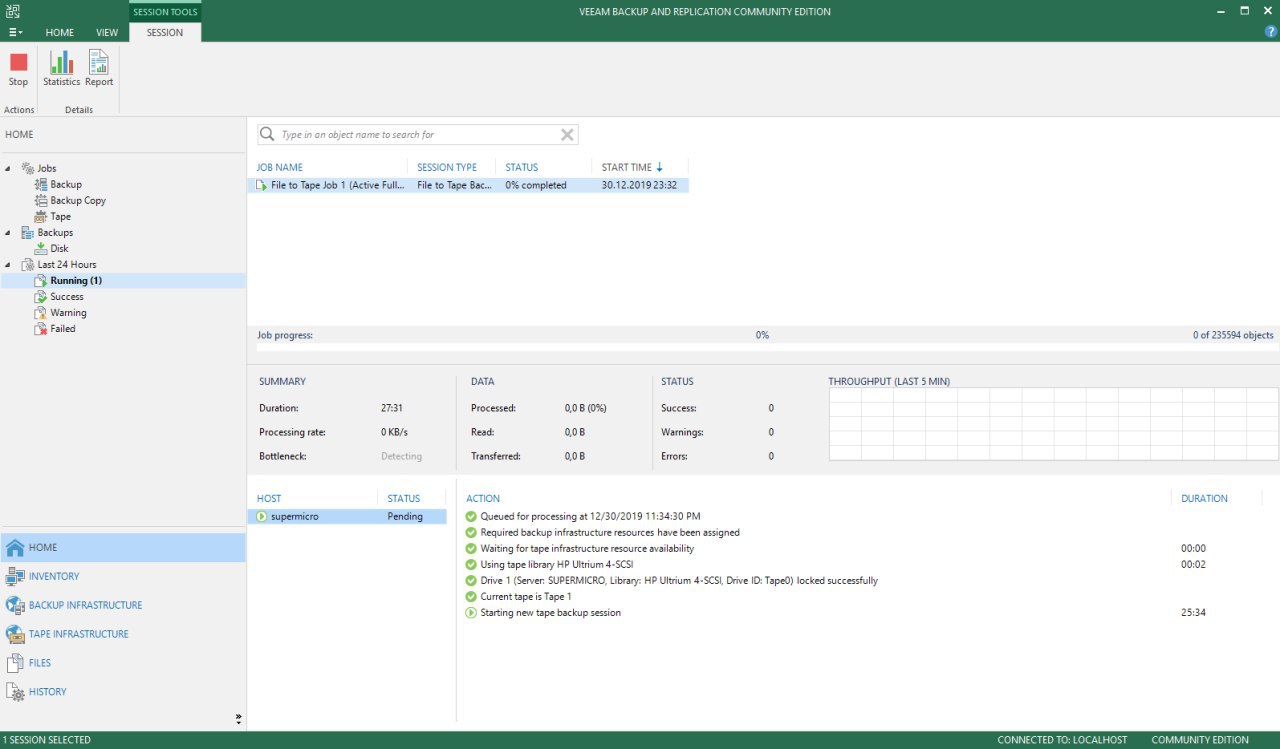The width and height of the screenshot is (1280, 749).
Task: Collapse the Last 24 Hours node
Action: pyautogui.click(x=8, y=264)
